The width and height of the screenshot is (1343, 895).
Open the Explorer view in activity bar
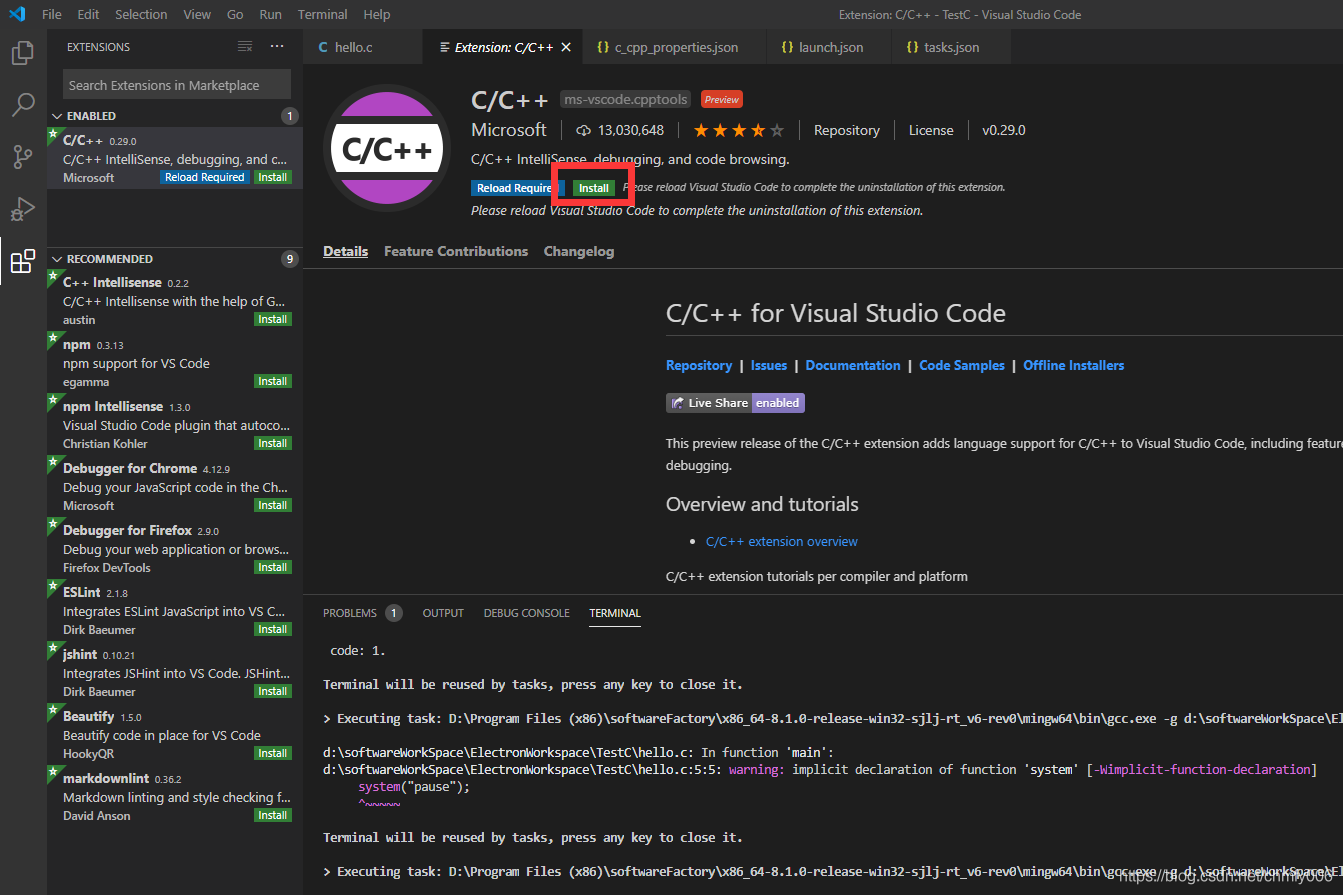(22, 53)
